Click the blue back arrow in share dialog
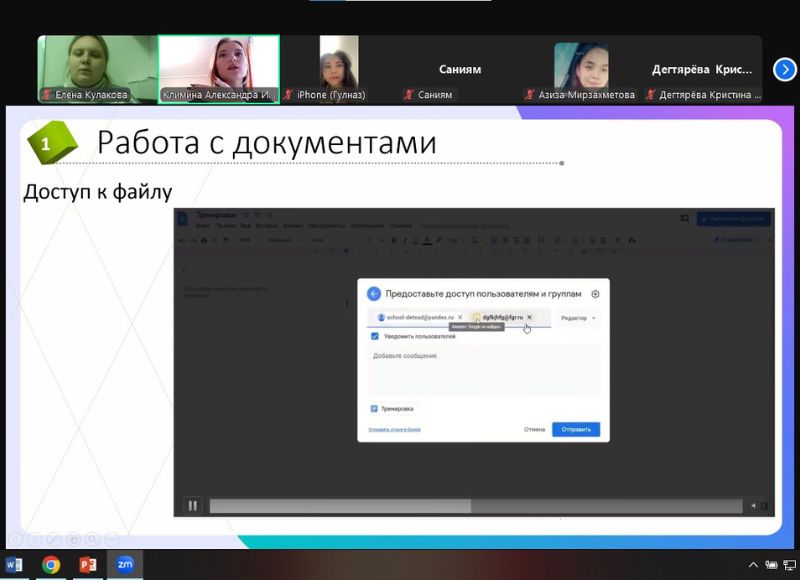The image size is (800, 580). 374,294
